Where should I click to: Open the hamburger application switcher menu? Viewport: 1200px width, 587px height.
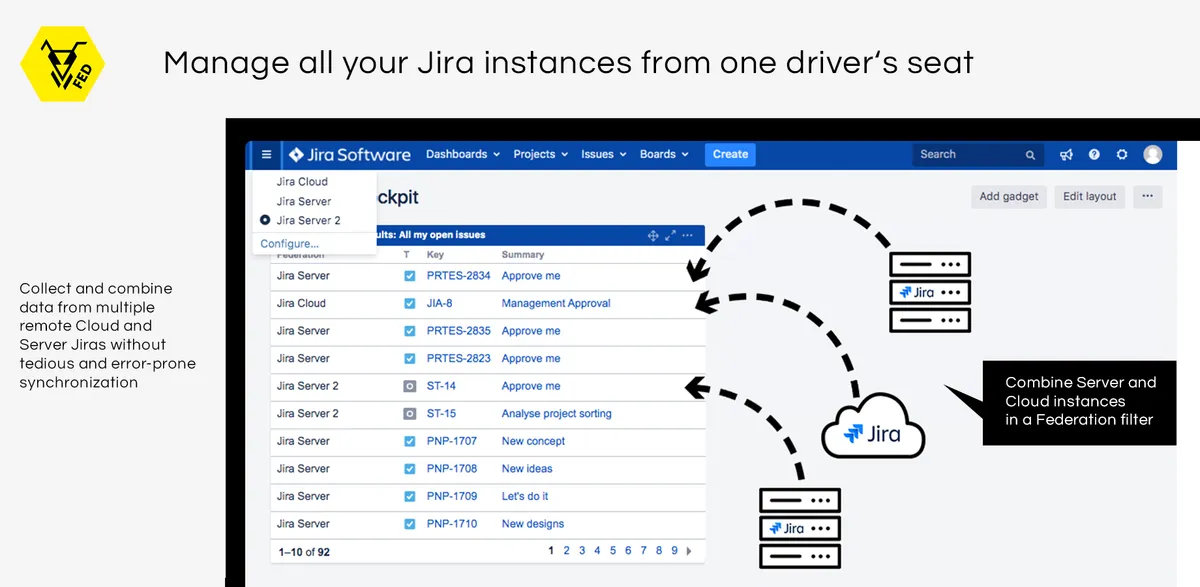point(266,154)
